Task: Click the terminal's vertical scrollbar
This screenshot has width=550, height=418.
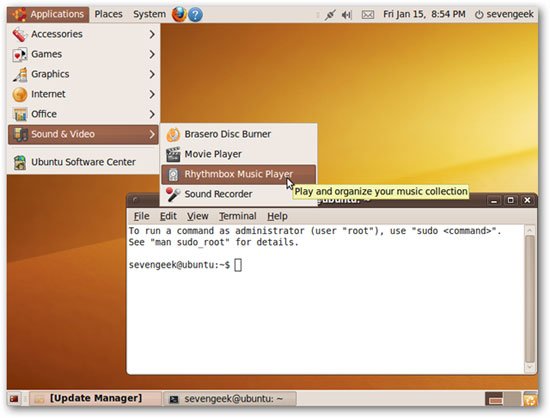Action: [530, 298]
